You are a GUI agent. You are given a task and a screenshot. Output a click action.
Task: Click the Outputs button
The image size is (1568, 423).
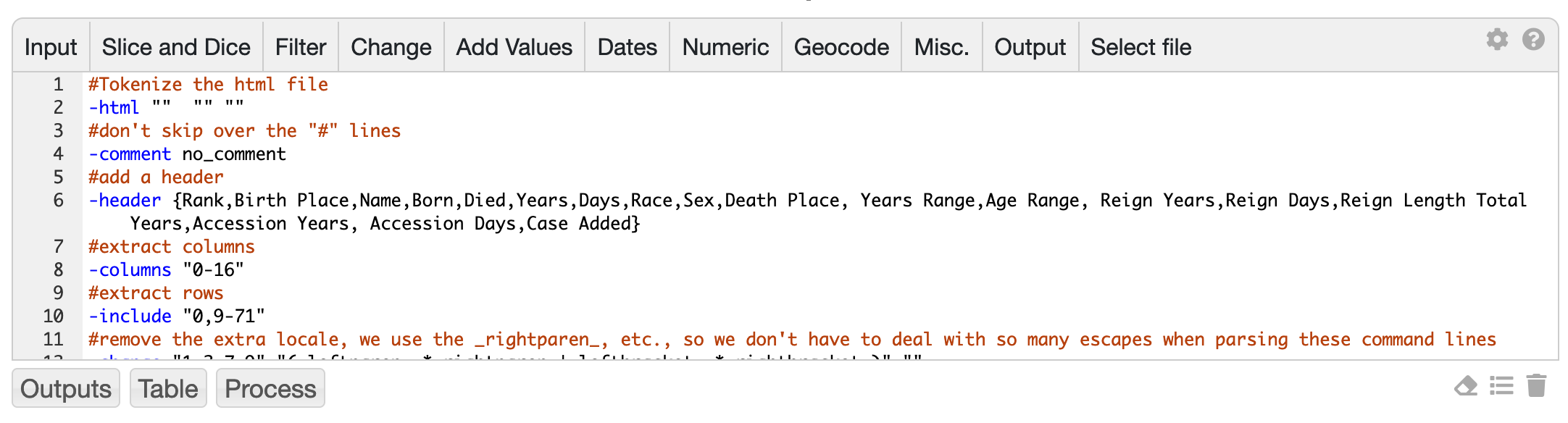pos(66,388)
